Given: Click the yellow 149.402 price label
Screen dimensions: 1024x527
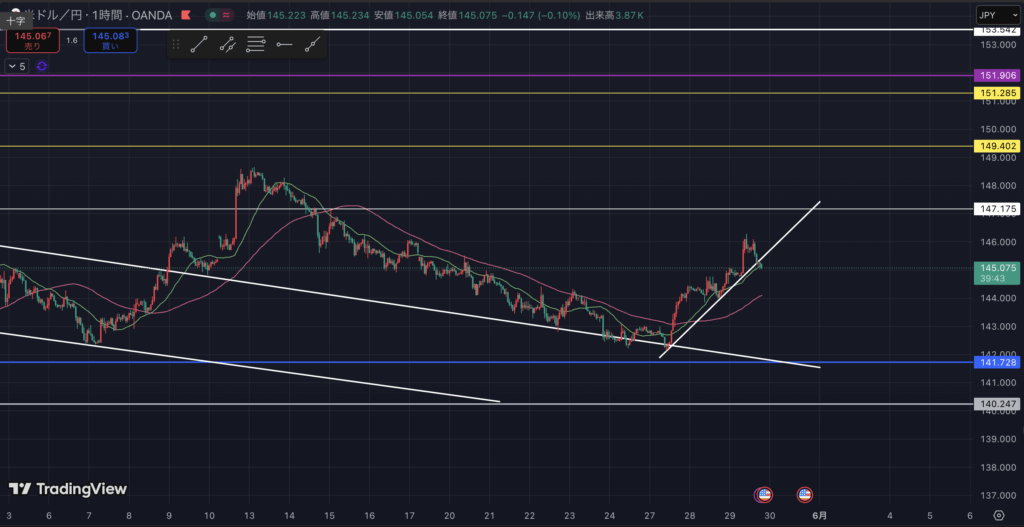Looking at the screenshot, I should pos(997,146).
